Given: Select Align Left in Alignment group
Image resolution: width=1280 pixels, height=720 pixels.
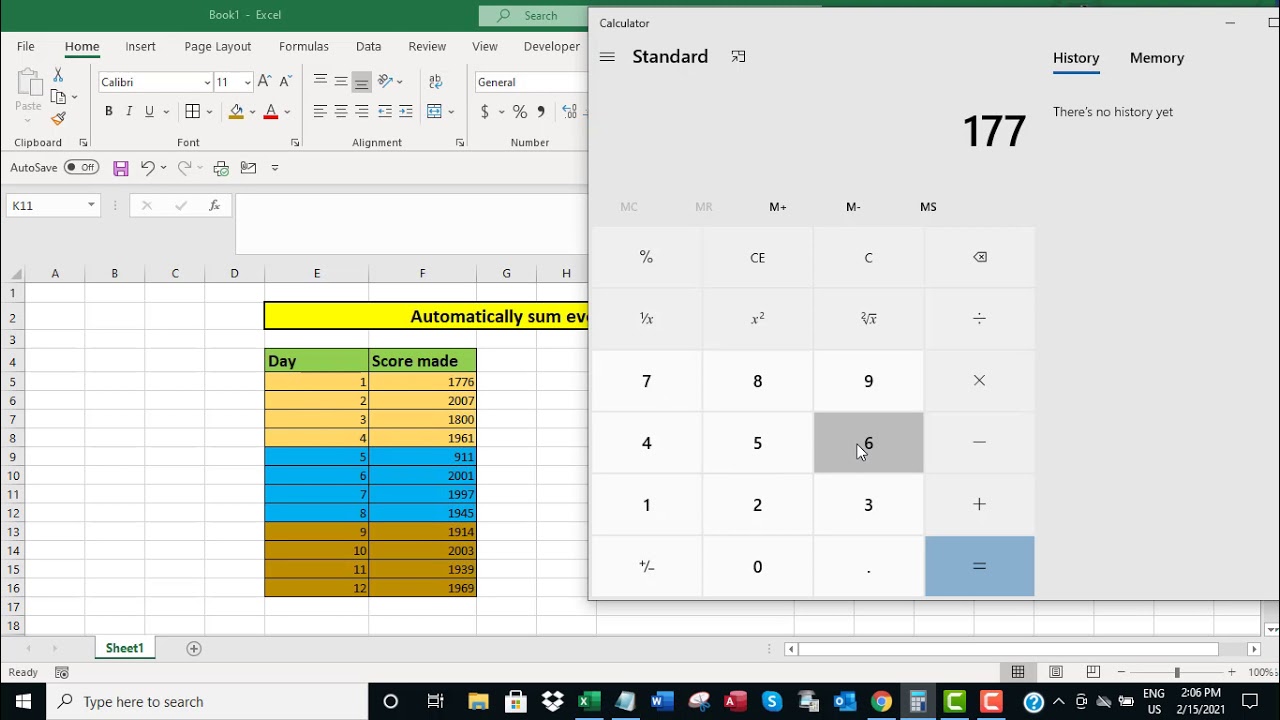Looking at the screenshot, I should click(x=320, y=111).
